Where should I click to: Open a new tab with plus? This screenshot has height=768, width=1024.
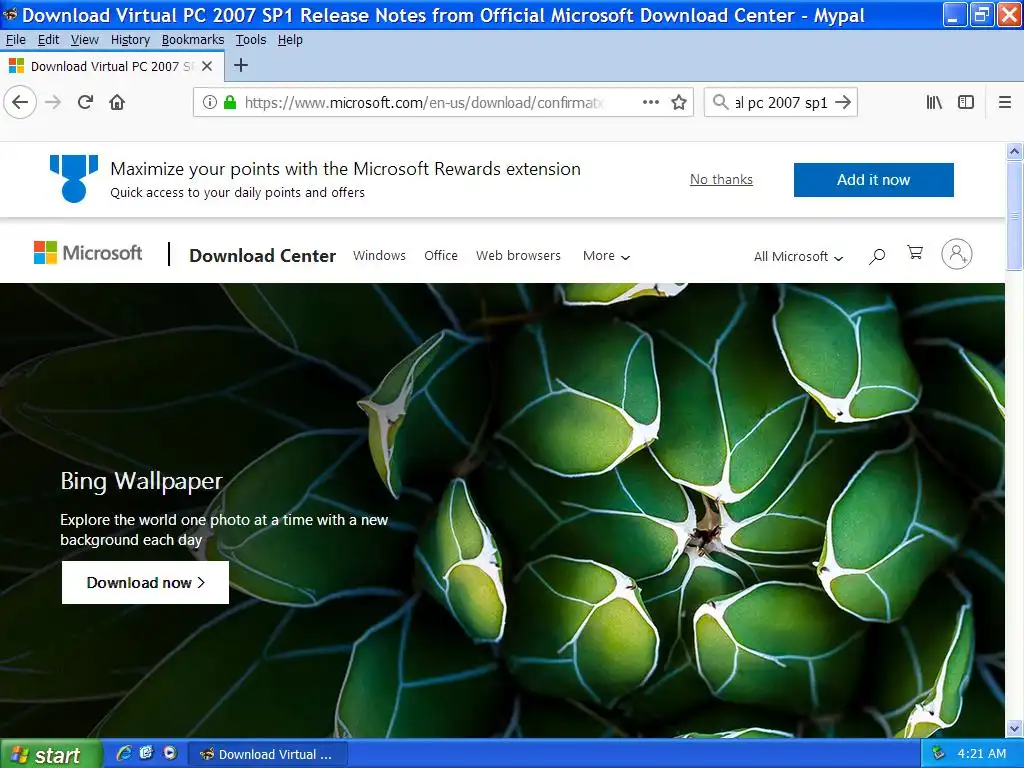[241, 65]
